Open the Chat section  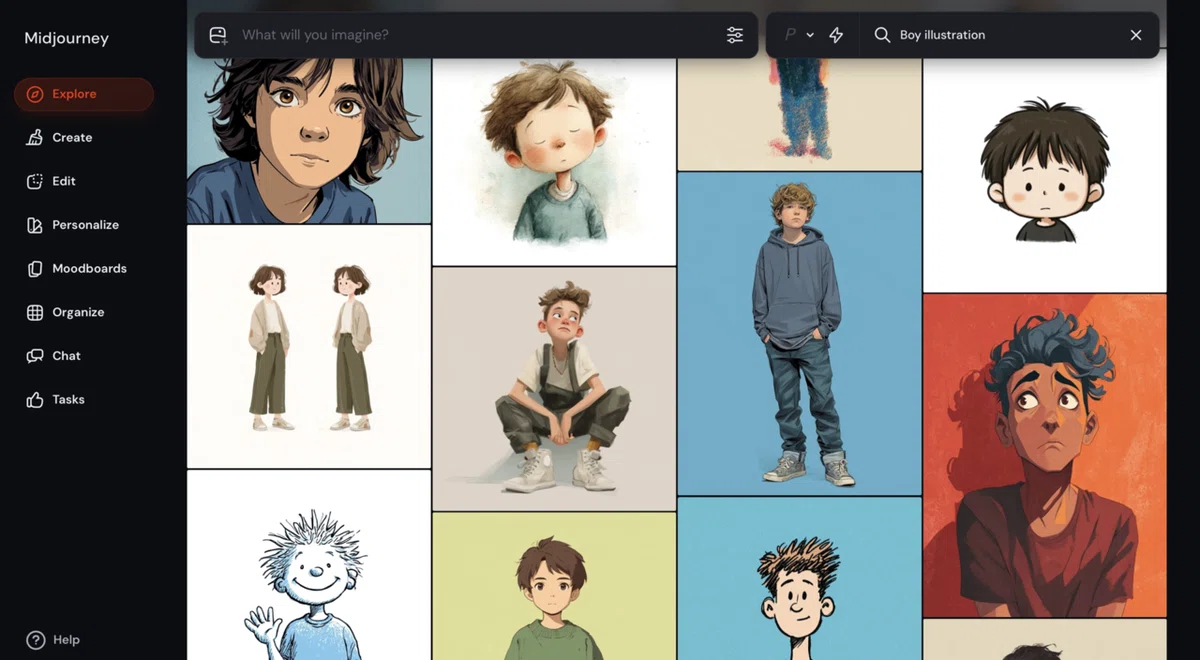84,356
